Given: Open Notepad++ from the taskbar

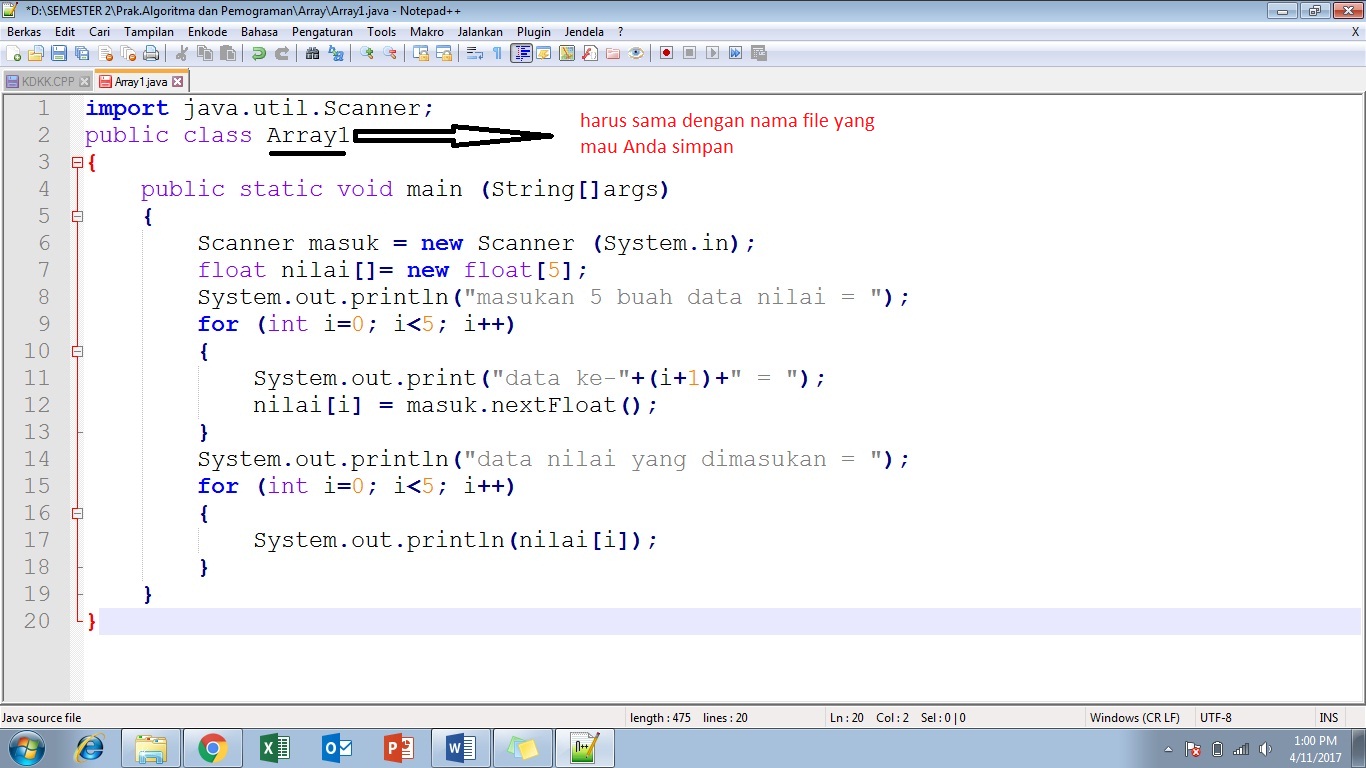Looking at the screenshot, I should point(585,748).
